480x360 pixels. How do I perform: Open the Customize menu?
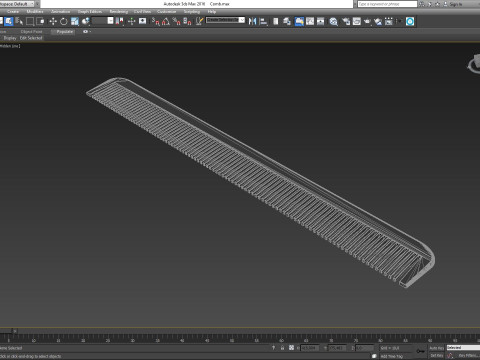[x=166, y=12]
